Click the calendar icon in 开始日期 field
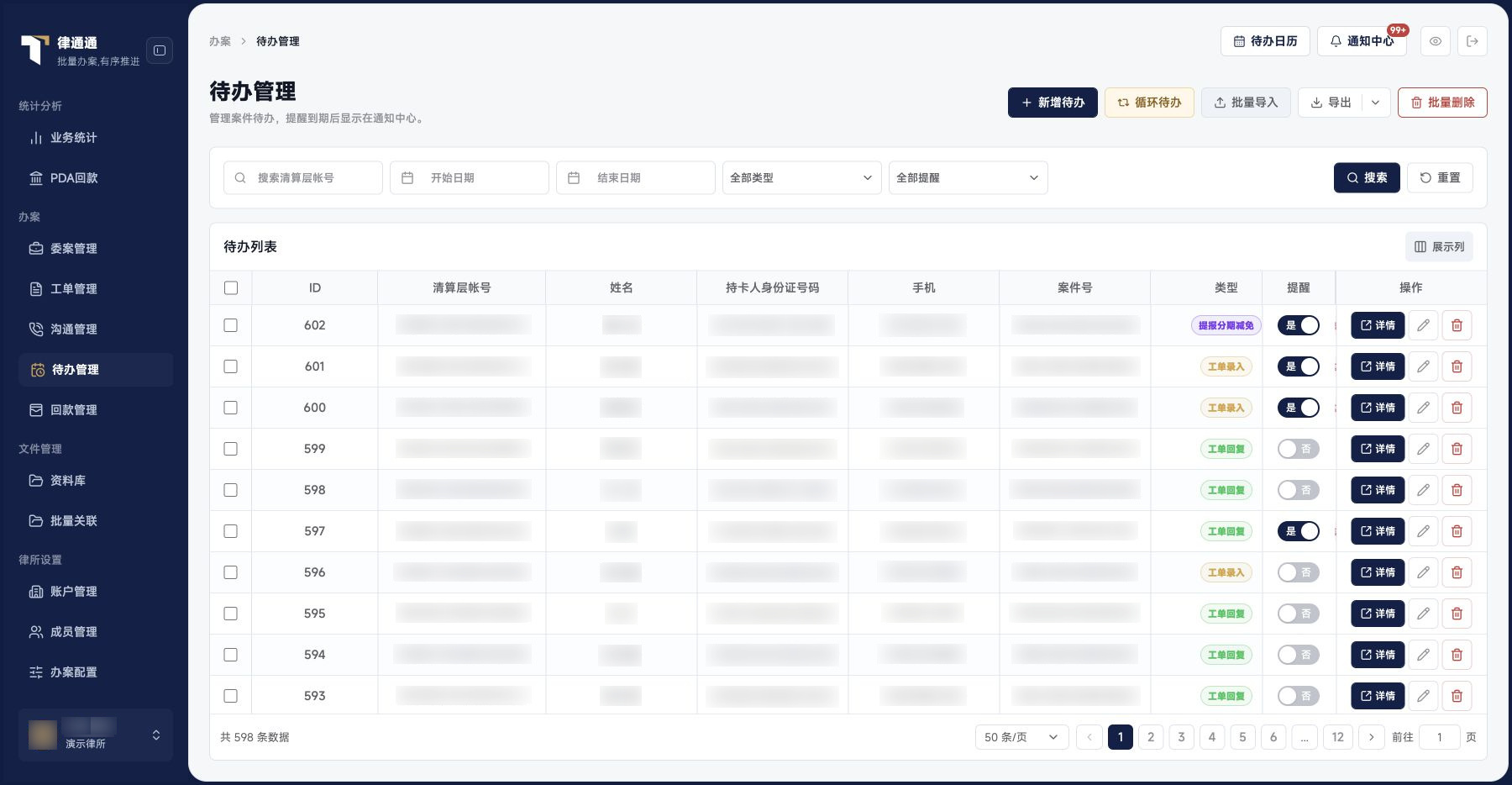Image resolution: width=1512 pixels, height=785 pixels. pos(407,178)
